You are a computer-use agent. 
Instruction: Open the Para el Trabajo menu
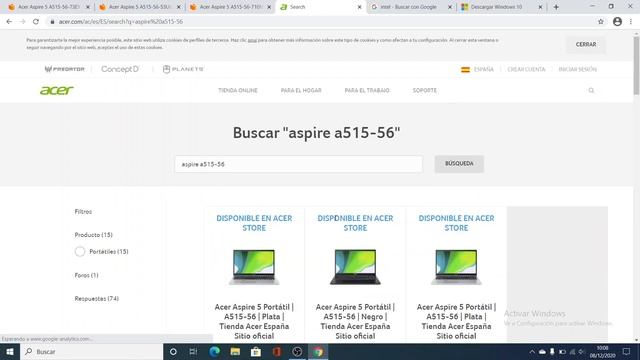click(367, 90)
